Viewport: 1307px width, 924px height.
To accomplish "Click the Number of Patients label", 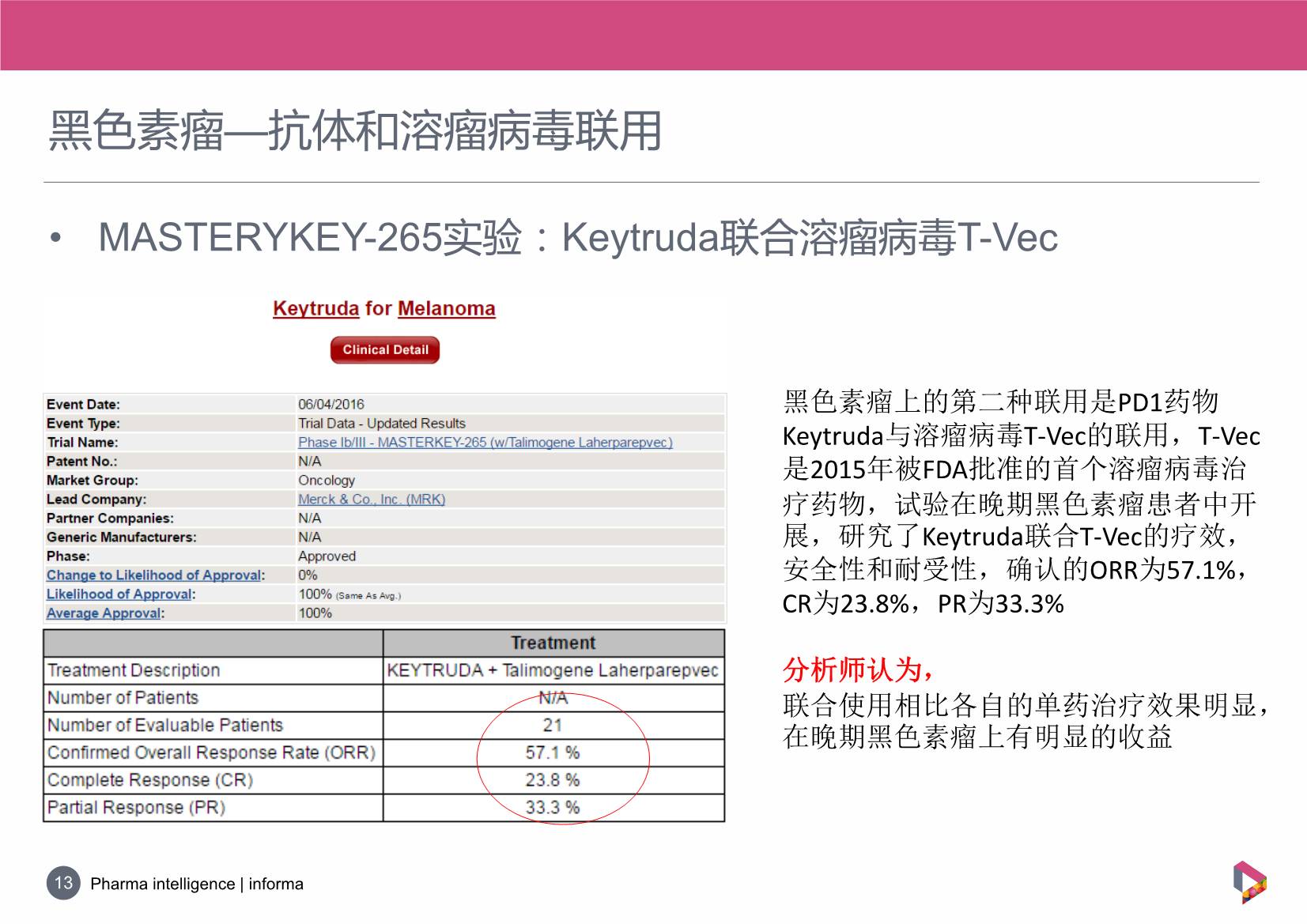I will [x=123, y=698].
